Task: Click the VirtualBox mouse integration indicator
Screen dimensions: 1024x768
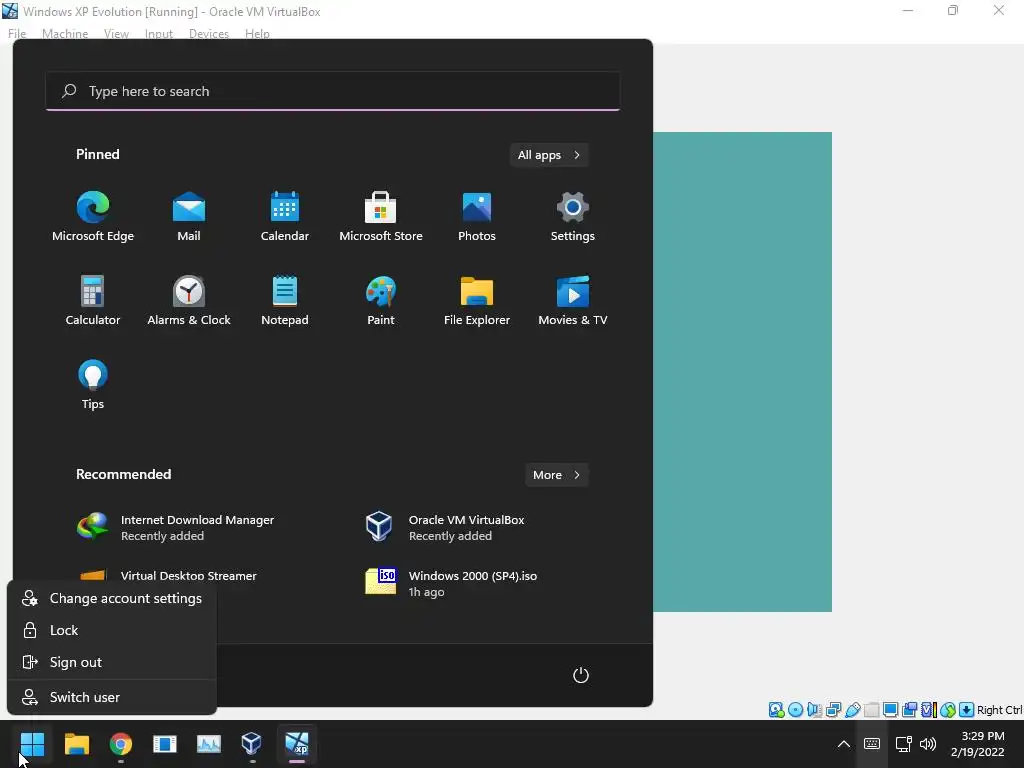Action: pyautogui.click(x=948, y=710)
